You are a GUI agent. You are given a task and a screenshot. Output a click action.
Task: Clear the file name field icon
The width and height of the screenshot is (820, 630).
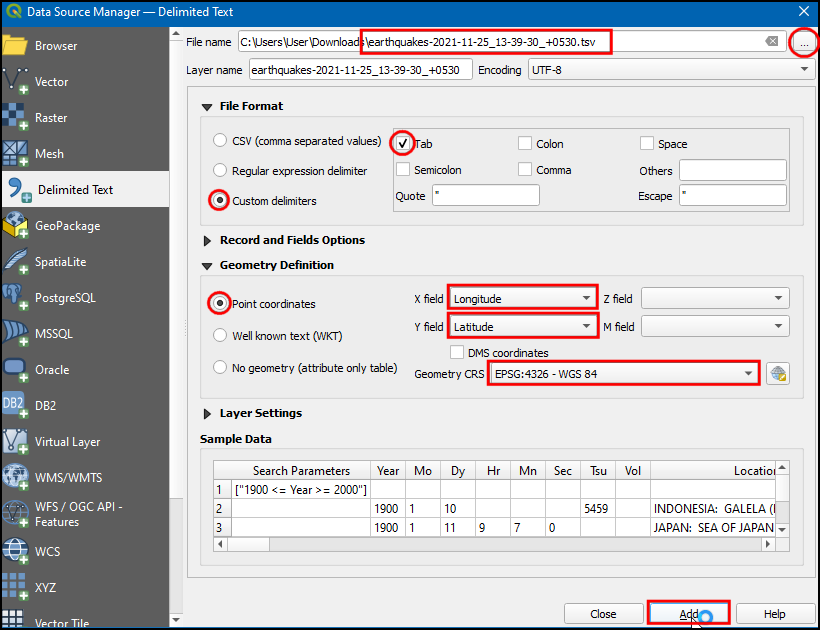[772, 42]
